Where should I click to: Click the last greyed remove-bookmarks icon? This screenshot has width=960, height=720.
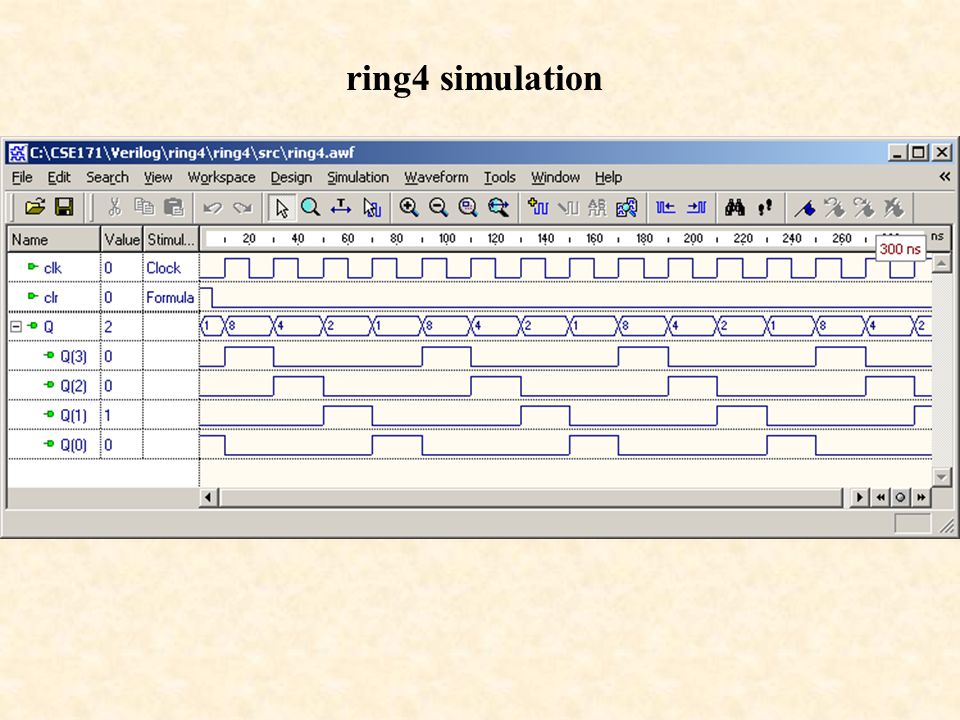point(893,208)
